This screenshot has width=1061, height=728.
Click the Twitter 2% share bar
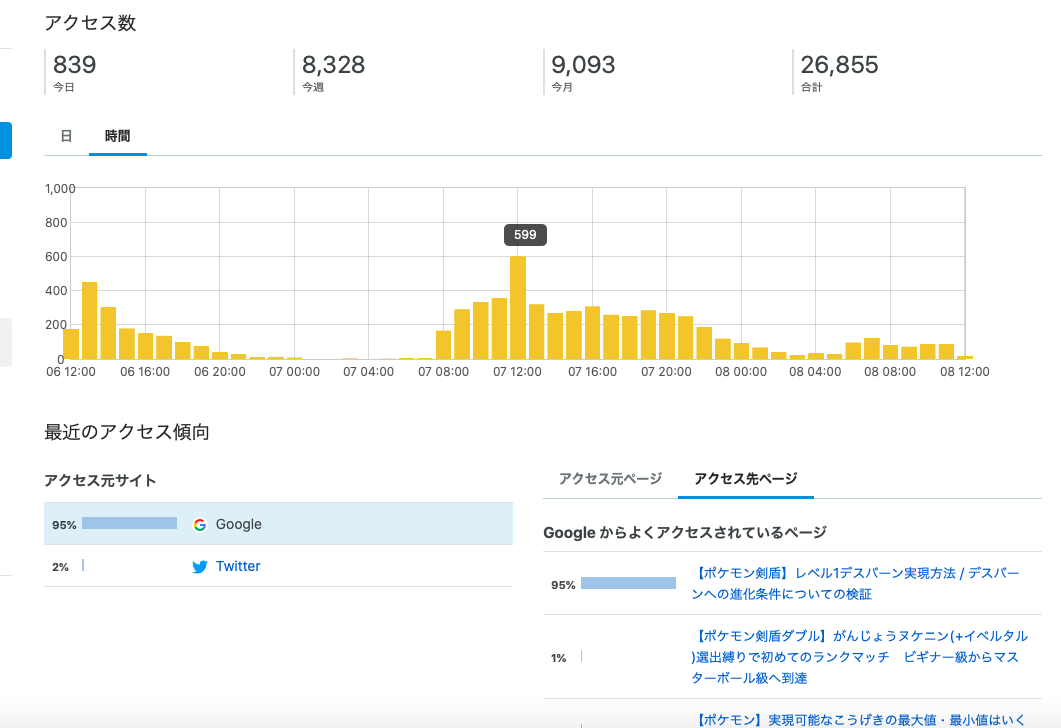83,565
